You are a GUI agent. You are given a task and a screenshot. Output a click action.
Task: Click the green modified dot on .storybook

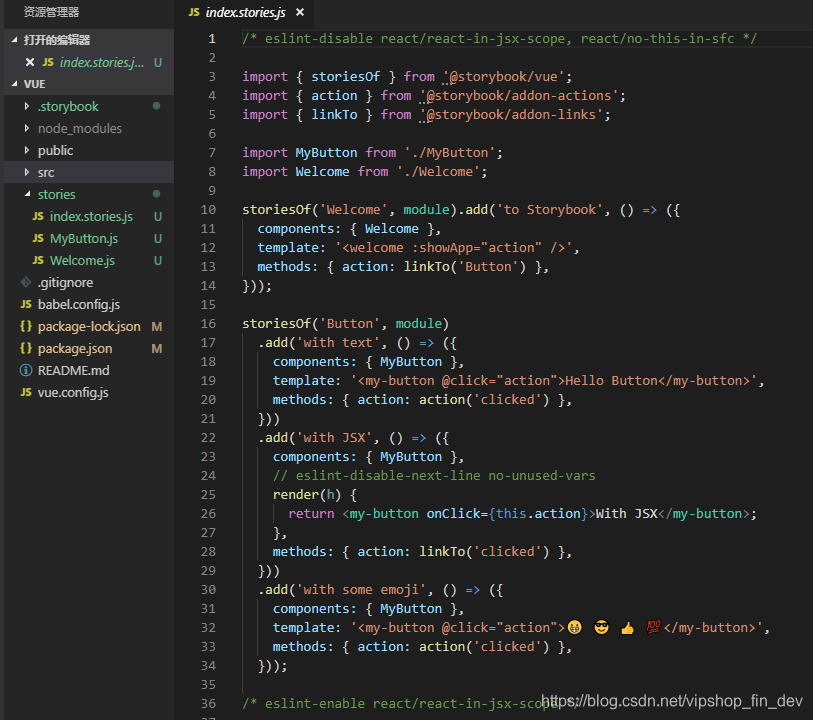click(157, 106)
